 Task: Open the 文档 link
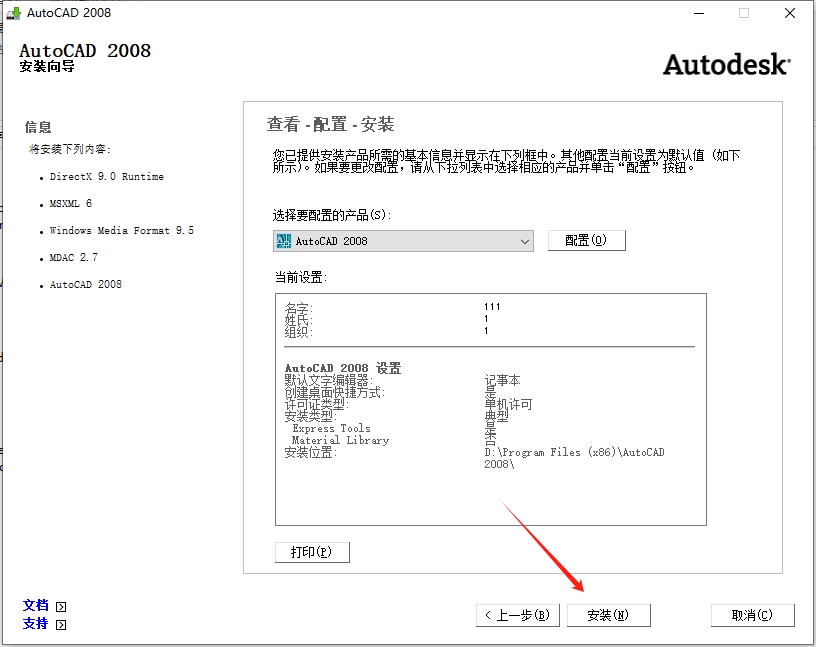click(x=36, y=605)
